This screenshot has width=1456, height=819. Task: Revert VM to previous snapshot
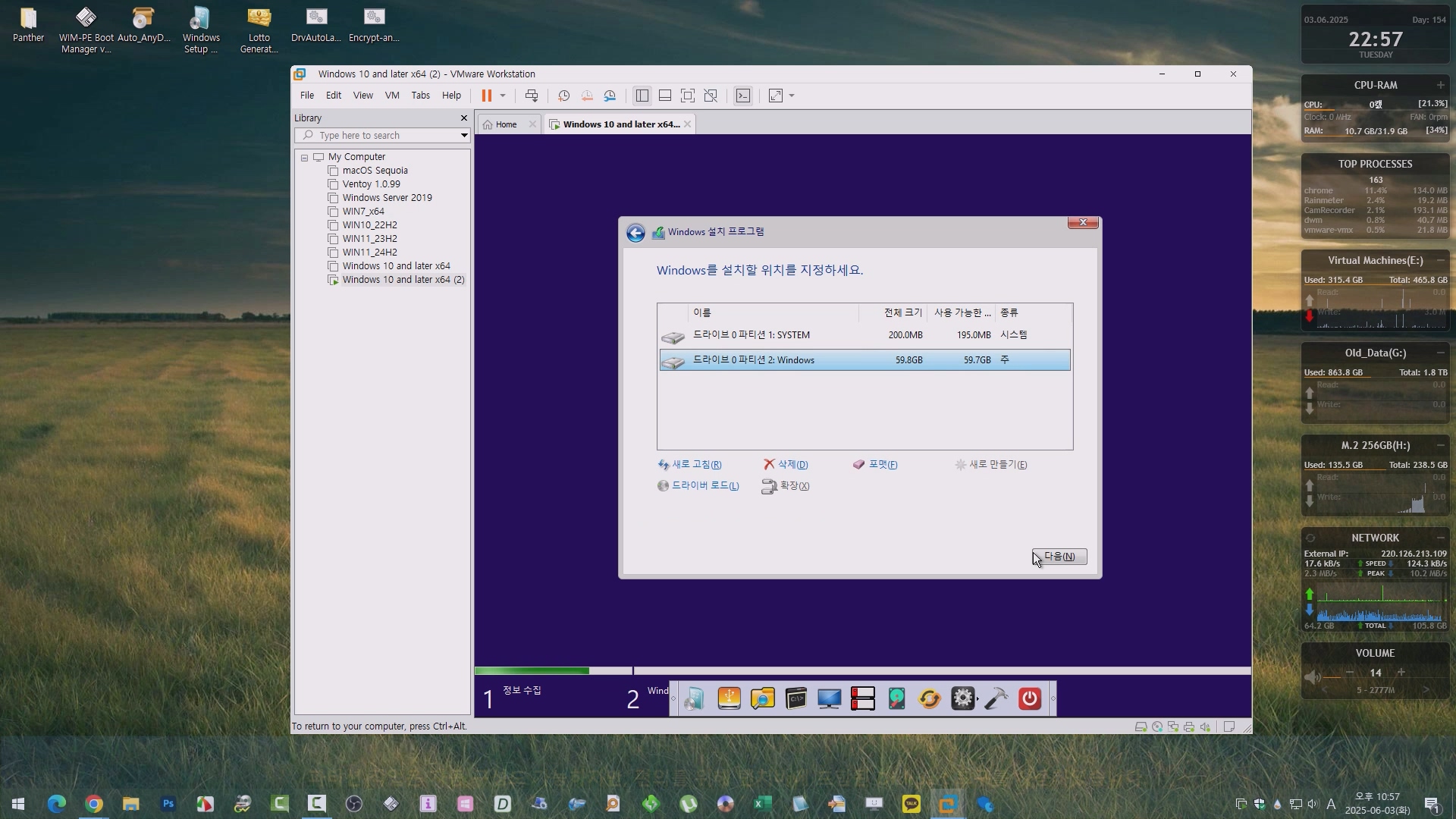(x=587, y=96)
